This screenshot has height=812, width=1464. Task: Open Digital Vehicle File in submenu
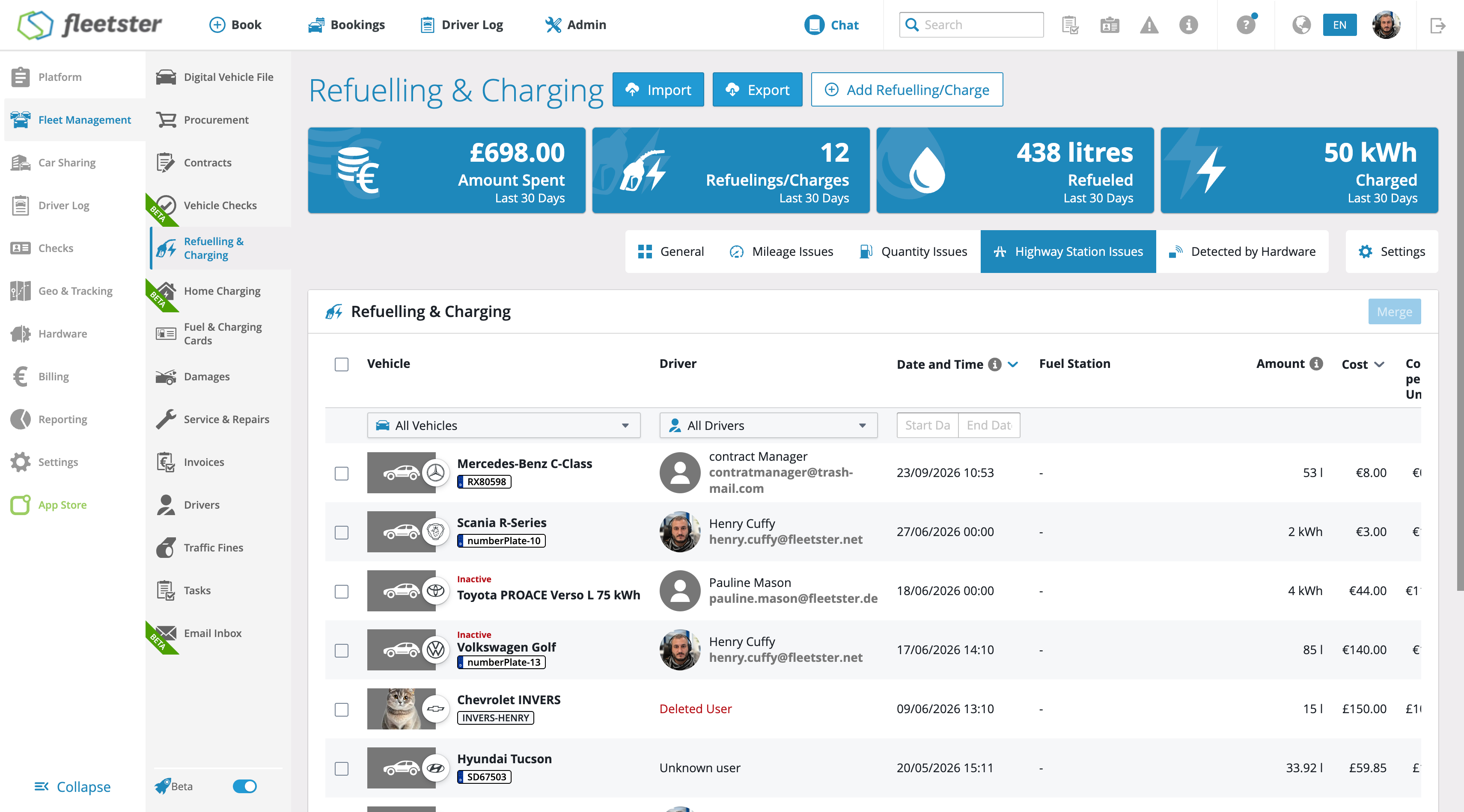tap(218, 77)
